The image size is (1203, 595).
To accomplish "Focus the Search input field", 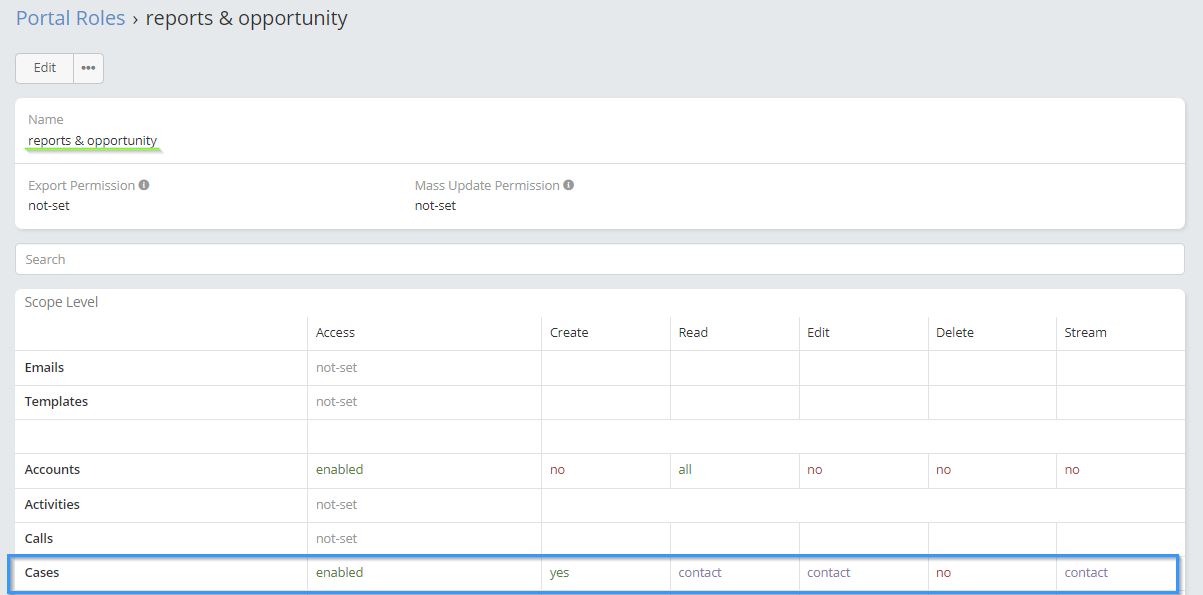I will click(x=600, y=259).
